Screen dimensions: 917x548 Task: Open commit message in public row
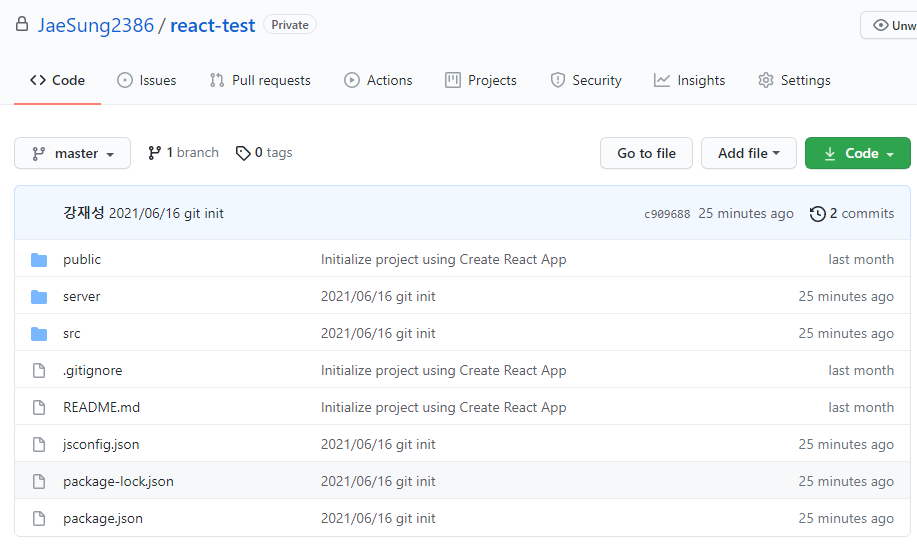(x=443, y=259)
